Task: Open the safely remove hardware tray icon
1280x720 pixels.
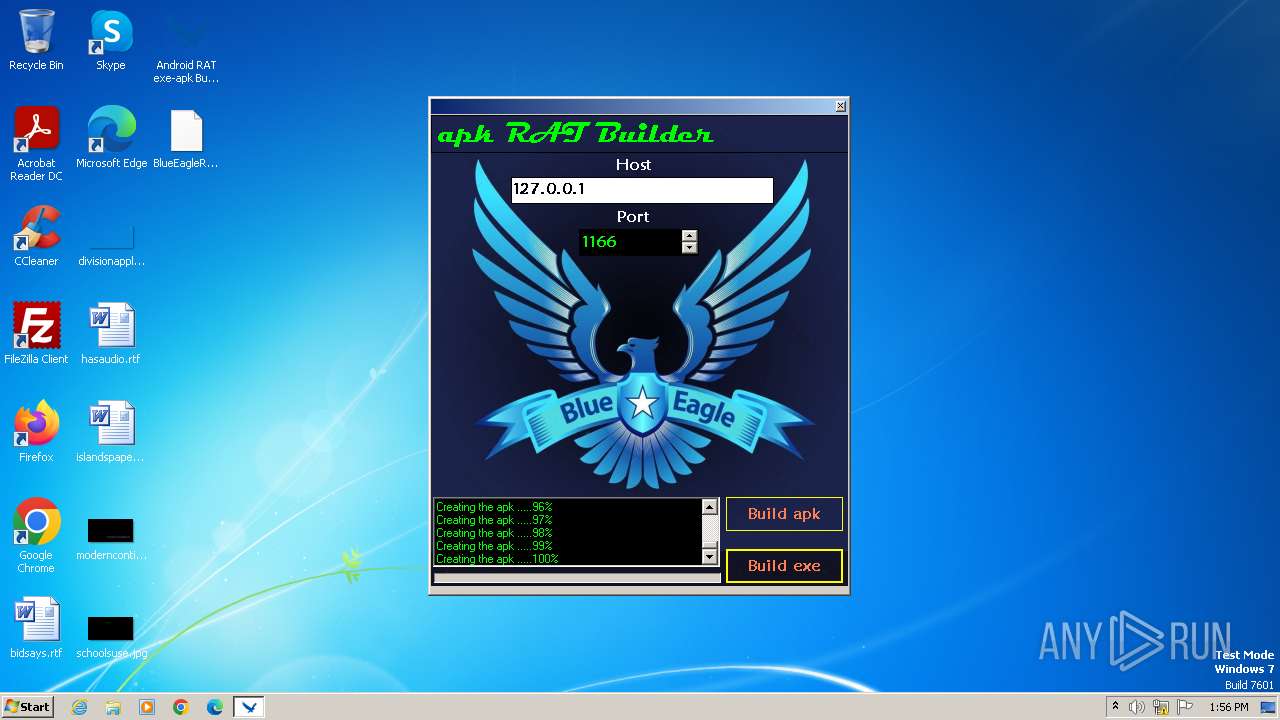Action: coord(1161,707)
